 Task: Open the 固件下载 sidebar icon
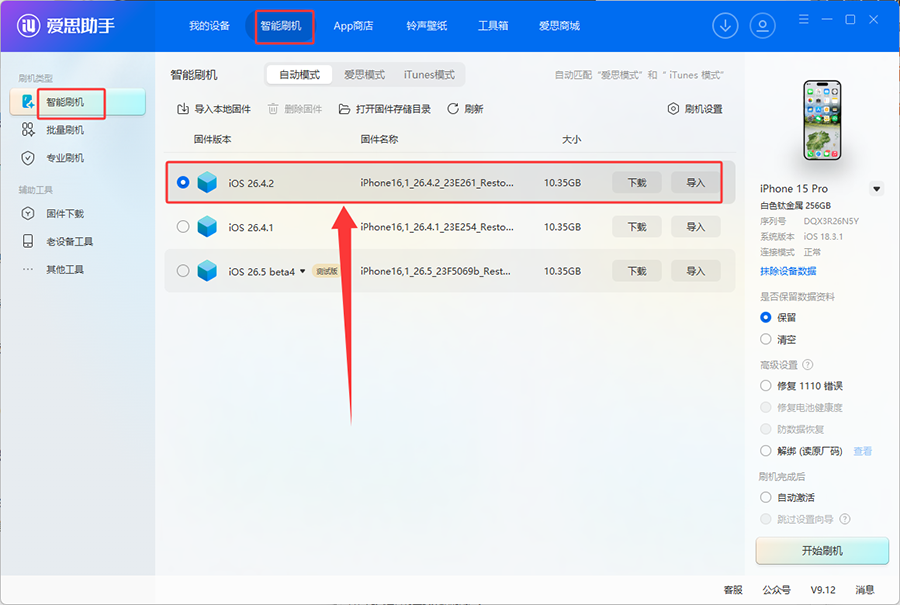click(28, 214)
